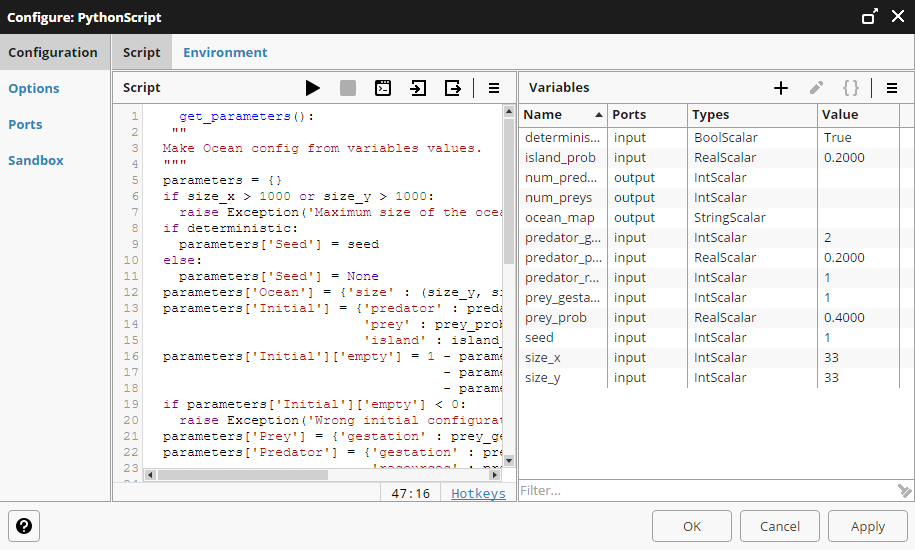915x550 pixels.
Task: Click the code editor vertical scrollbar thumb
Action: 509,190
